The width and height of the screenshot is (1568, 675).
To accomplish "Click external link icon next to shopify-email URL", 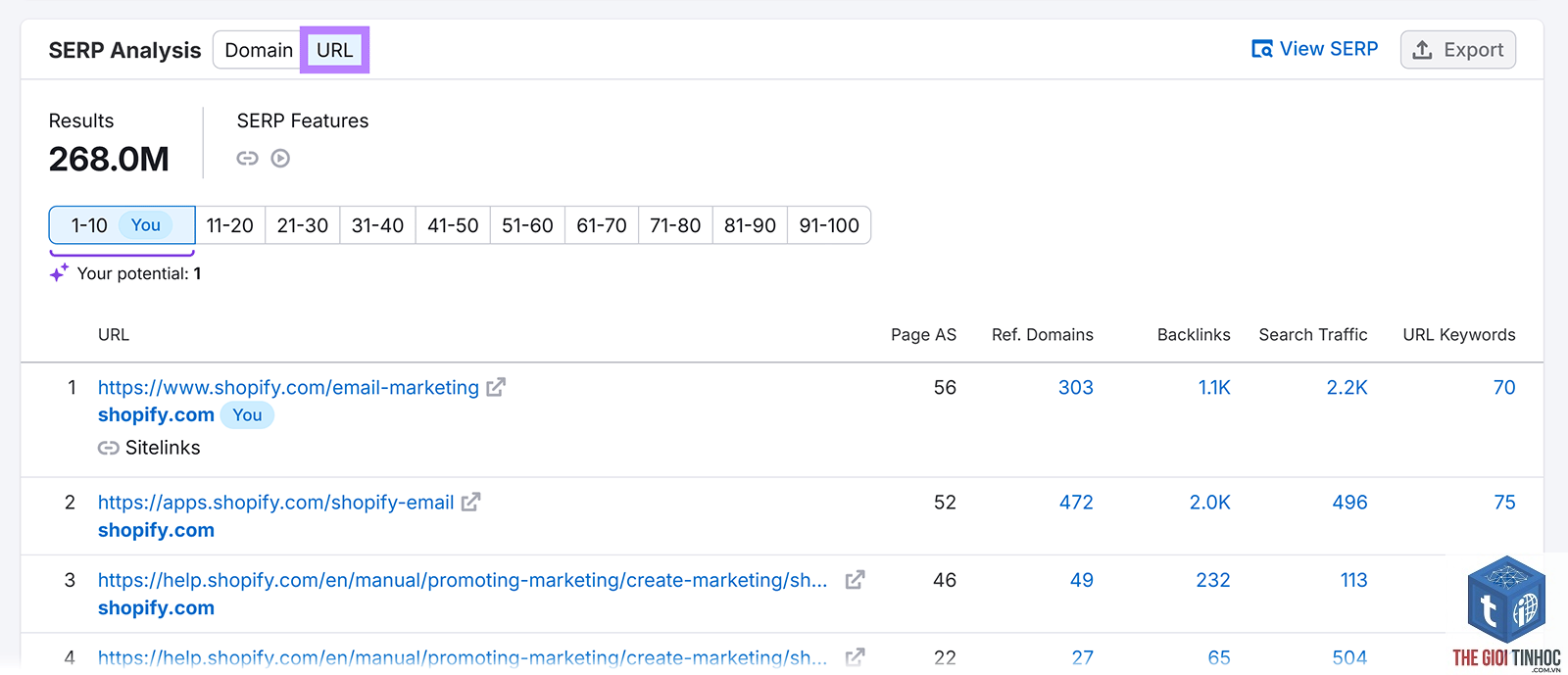I will (471, 502).
